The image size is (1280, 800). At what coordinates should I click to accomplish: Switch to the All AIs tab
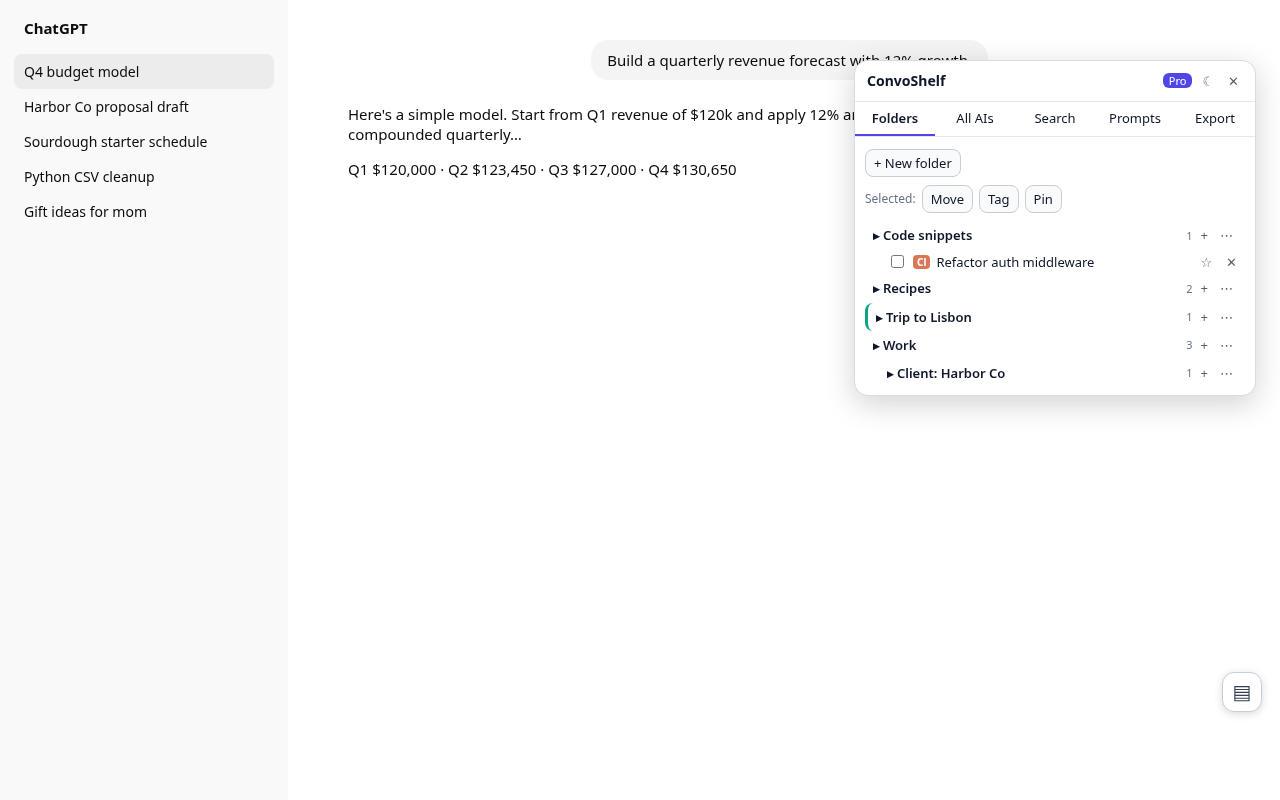coord(975,118)
